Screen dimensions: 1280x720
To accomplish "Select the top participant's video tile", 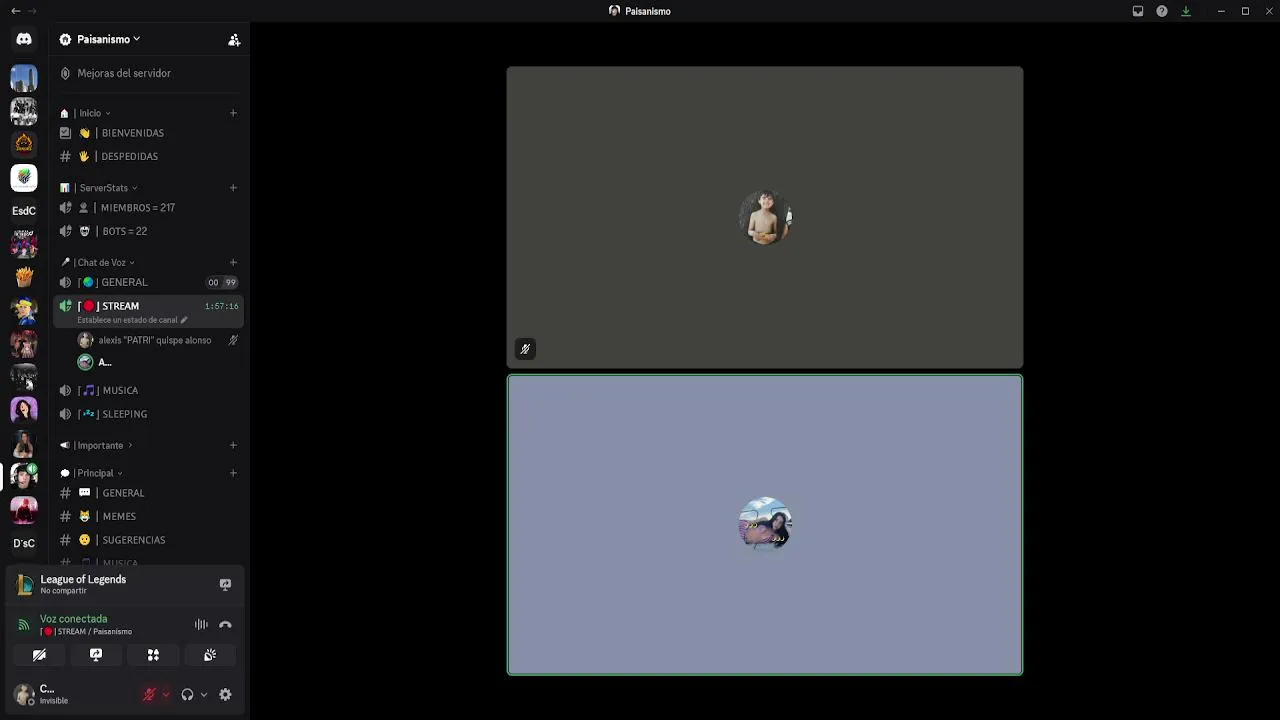I will pos(765,217).
